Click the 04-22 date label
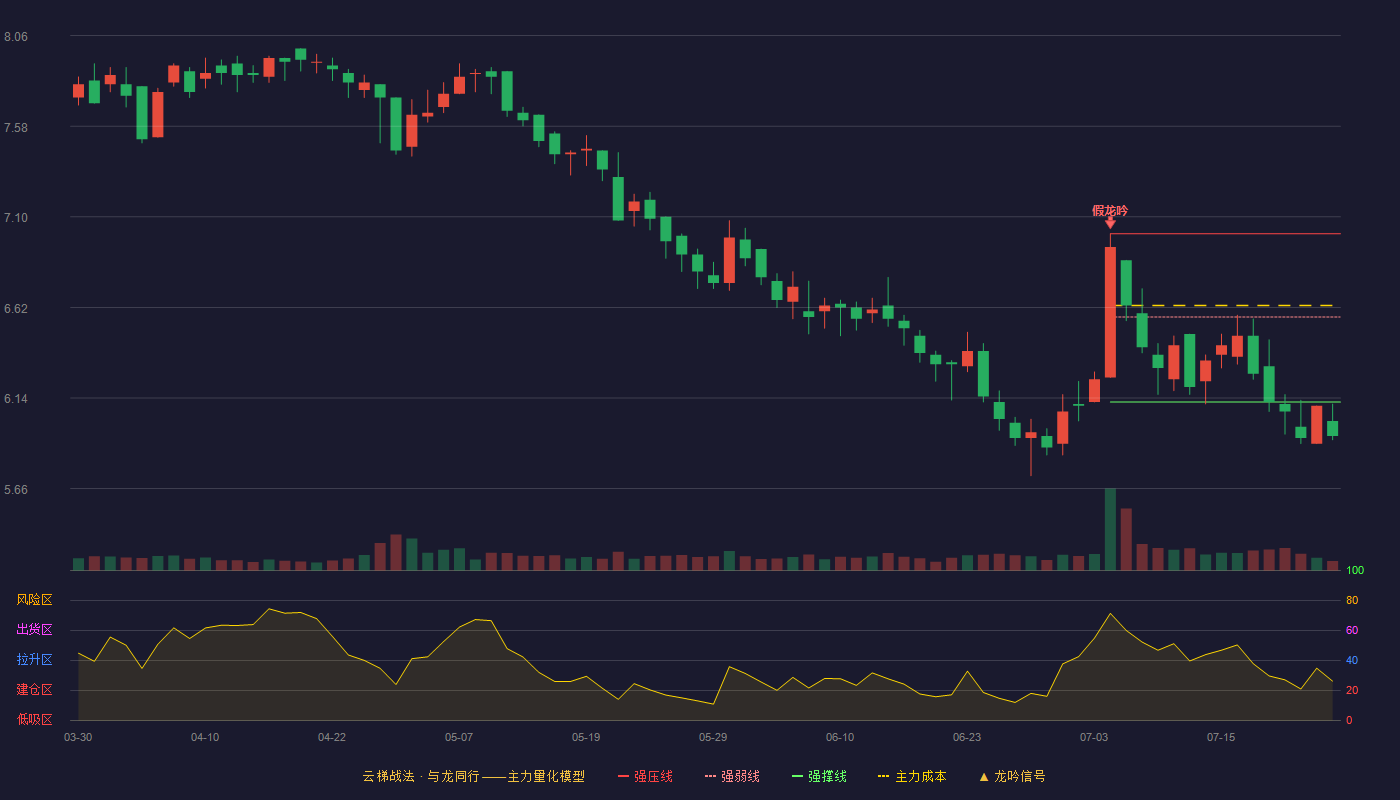1400x800 pixels. (x=332, y=737)
